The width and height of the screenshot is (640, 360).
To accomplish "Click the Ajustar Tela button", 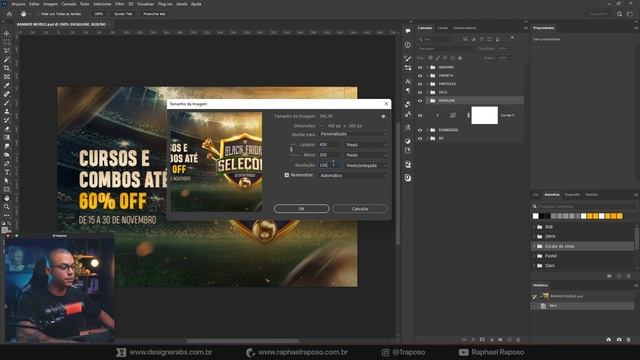I will pos(123,14).
